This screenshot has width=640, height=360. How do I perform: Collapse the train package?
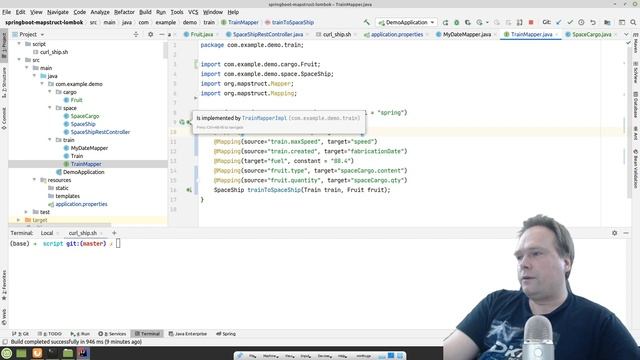click(50, 140)
